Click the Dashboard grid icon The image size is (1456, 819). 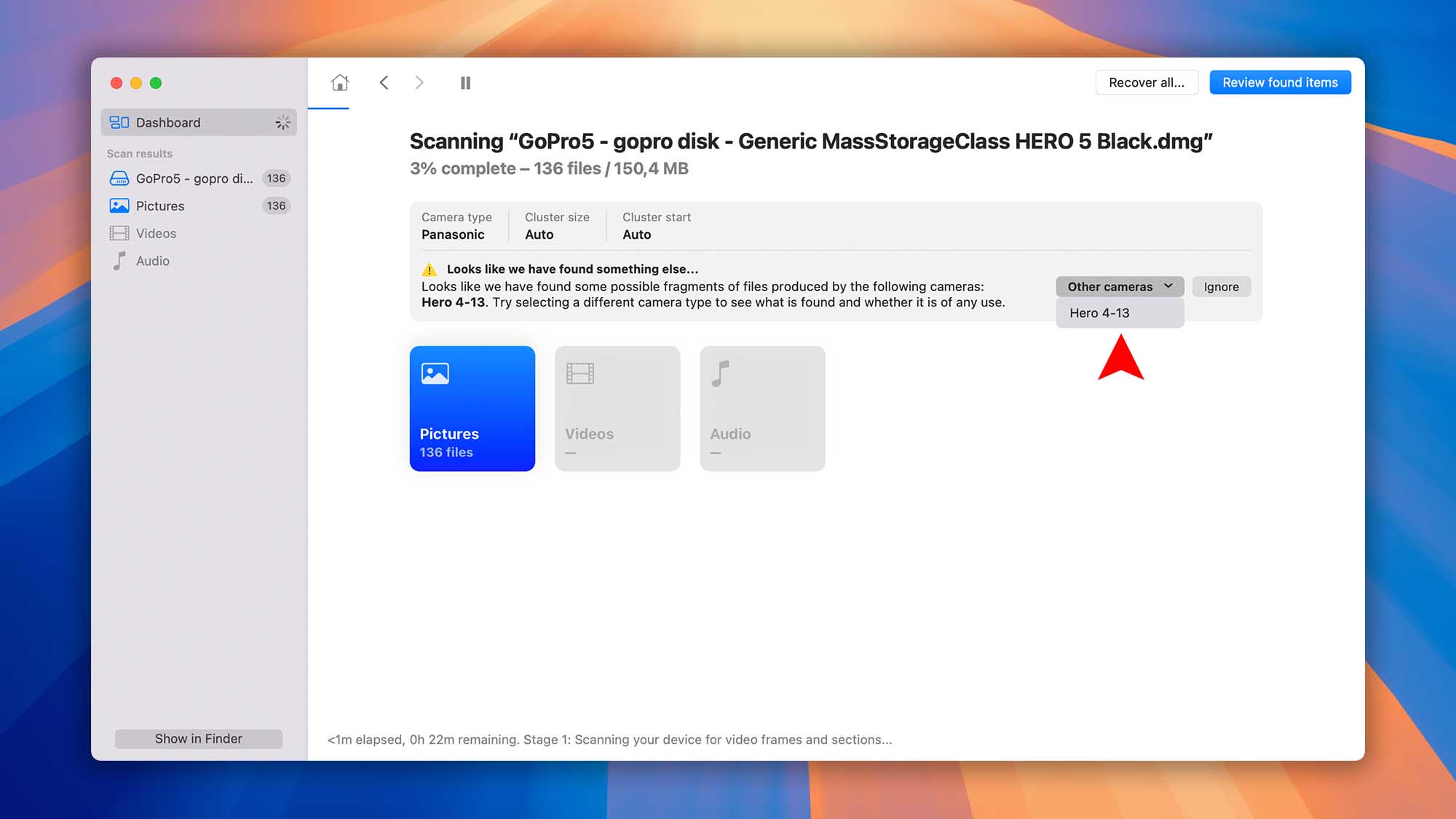point(119,122)
